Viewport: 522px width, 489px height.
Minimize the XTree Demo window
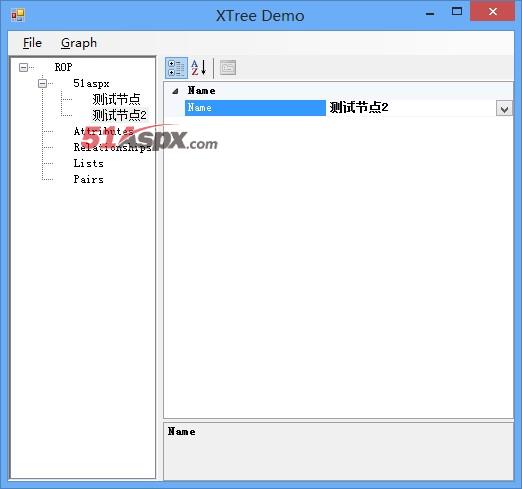click(x=430, y=14)
